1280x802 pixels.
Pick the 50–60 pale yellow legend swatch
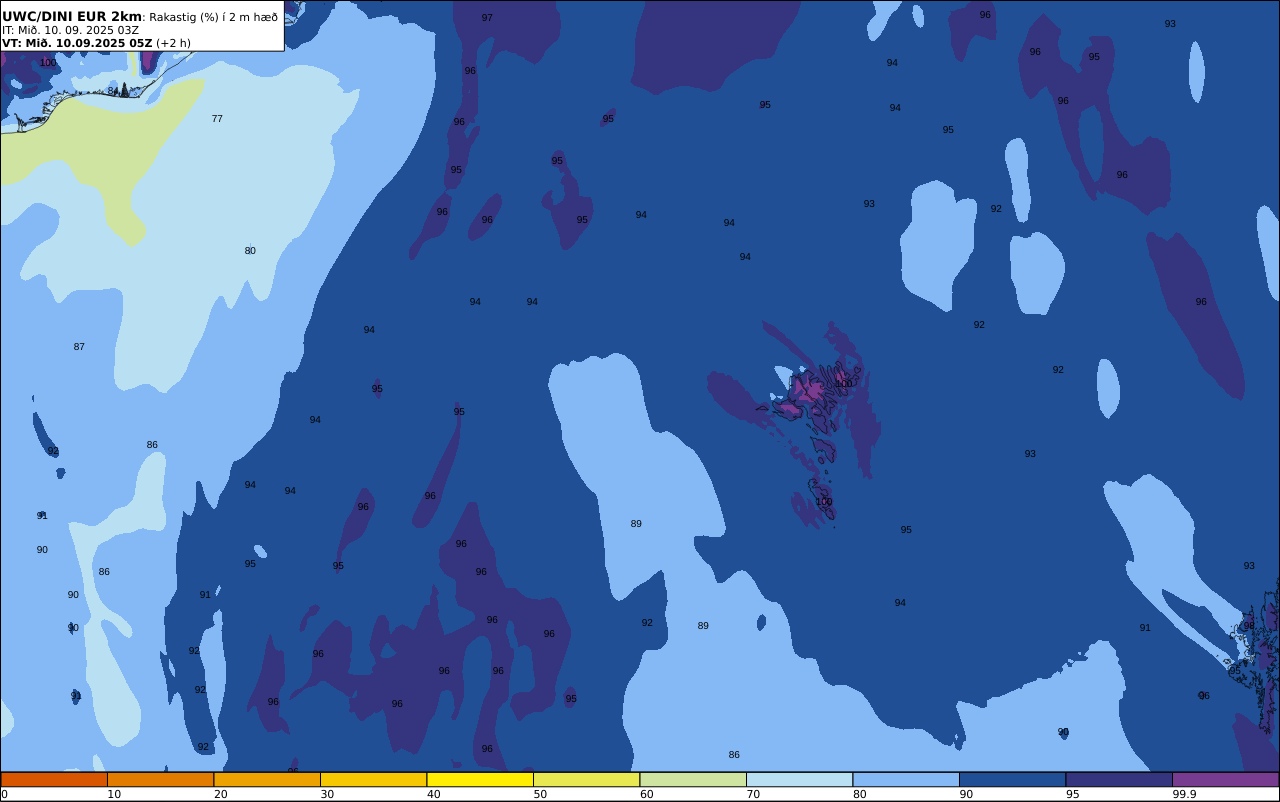[x=586, y=779]
